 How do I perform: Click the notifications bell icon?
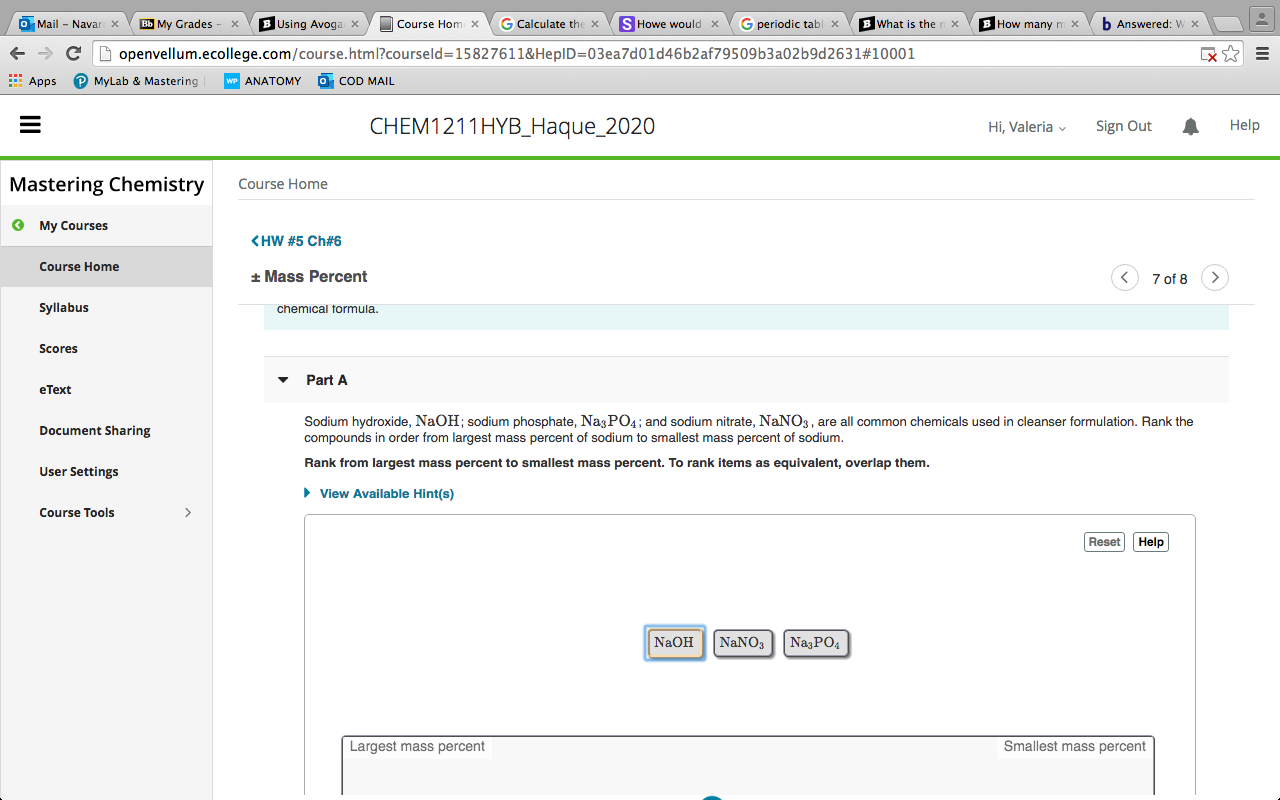tap(1190, 126)
